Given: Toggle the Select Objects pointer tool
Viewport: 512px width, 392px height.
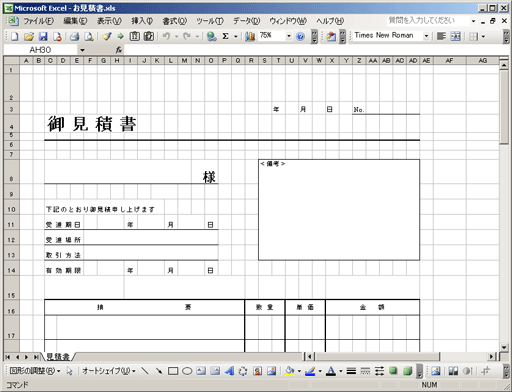Looking at the screenshot, I should click(69, 371).
